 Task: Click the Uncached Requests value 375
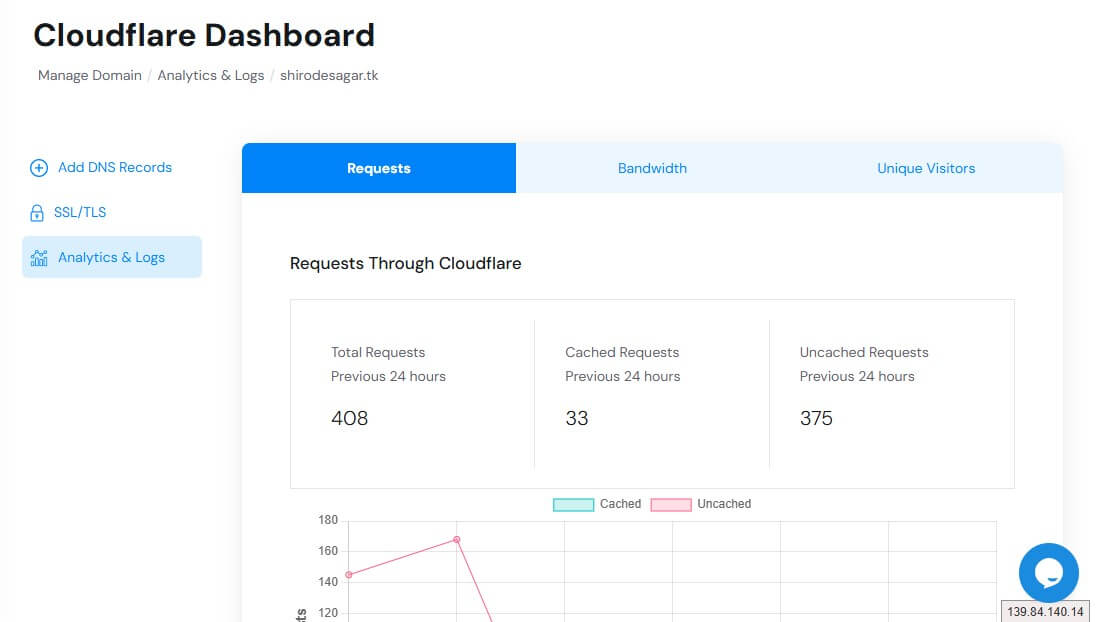816,418
